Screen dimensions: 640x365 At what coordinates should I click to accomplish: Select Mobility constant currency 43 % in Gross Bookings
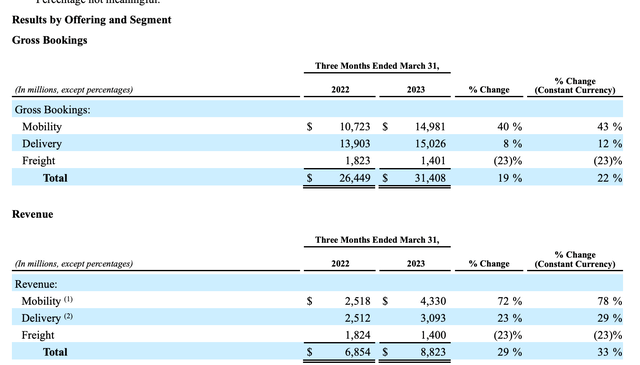click(610, 127)
